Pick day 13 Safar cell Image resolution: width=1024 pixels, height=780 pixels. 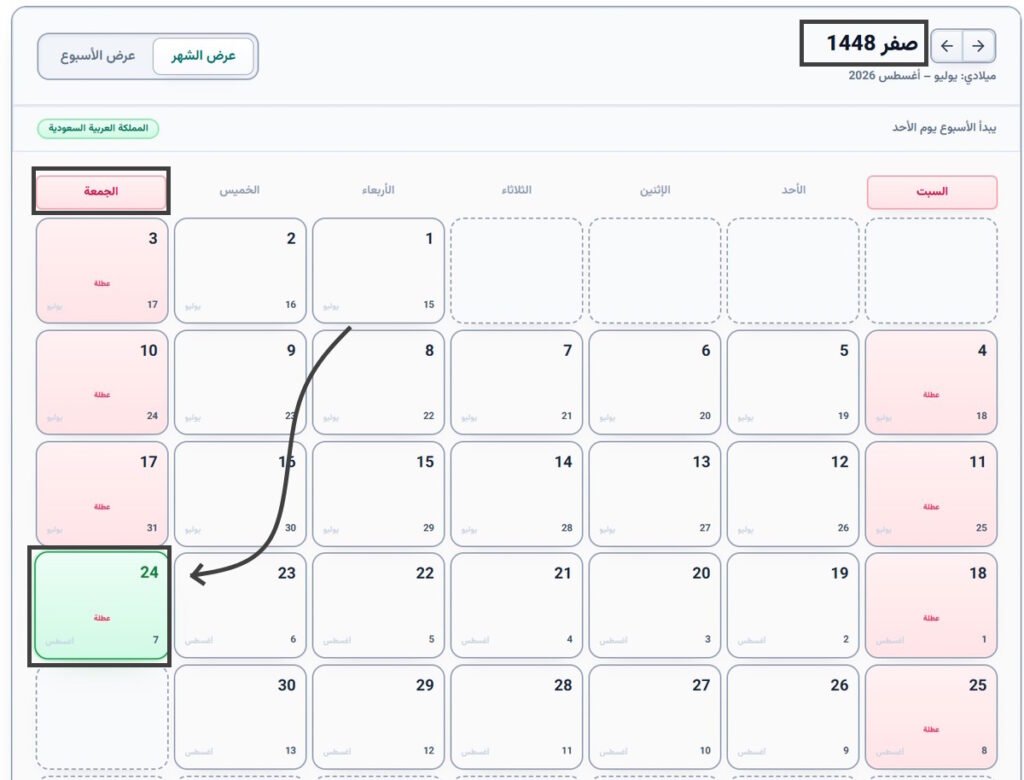[655, 494]
